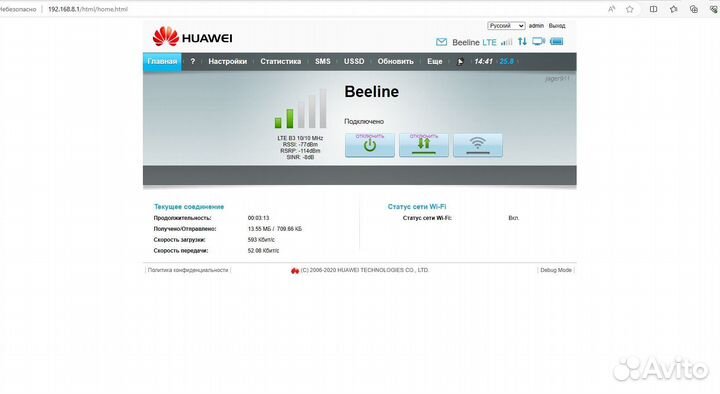Add page to favorites star icon
Viewport: 720px width, 394px height.
630,9
